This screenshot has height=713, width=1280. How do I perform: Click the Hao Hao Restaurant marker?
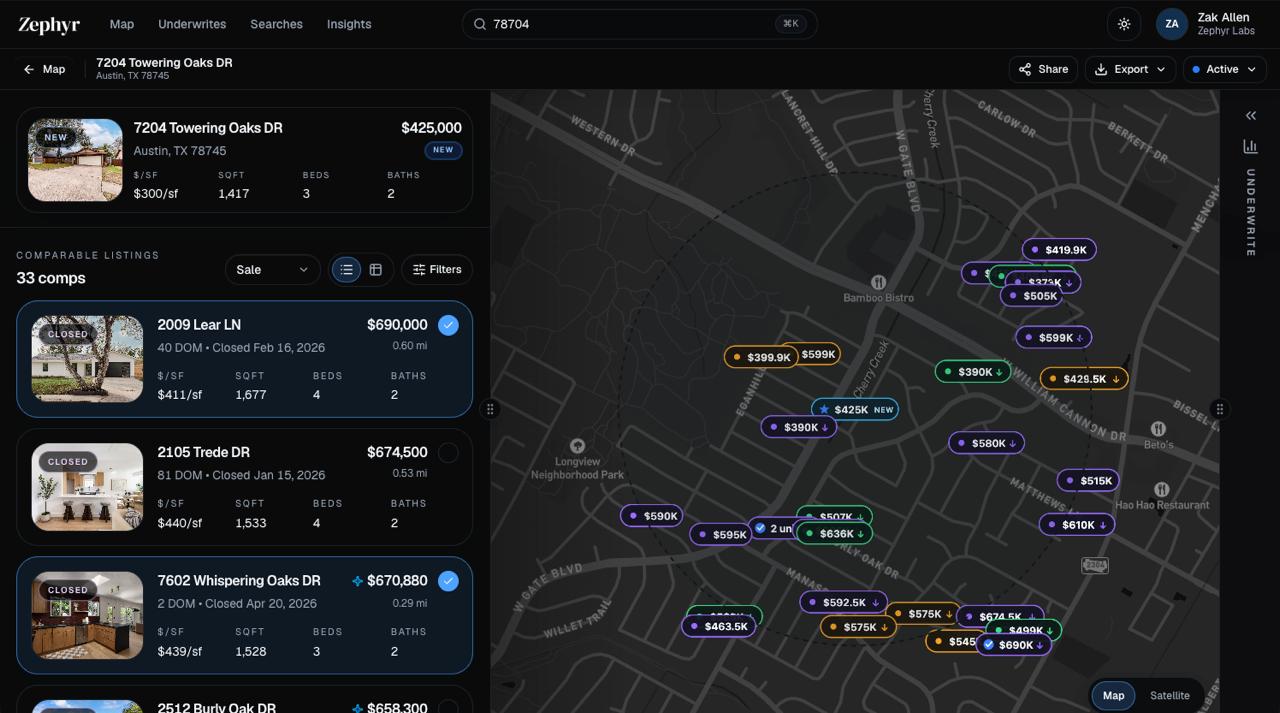[1162, 490]
